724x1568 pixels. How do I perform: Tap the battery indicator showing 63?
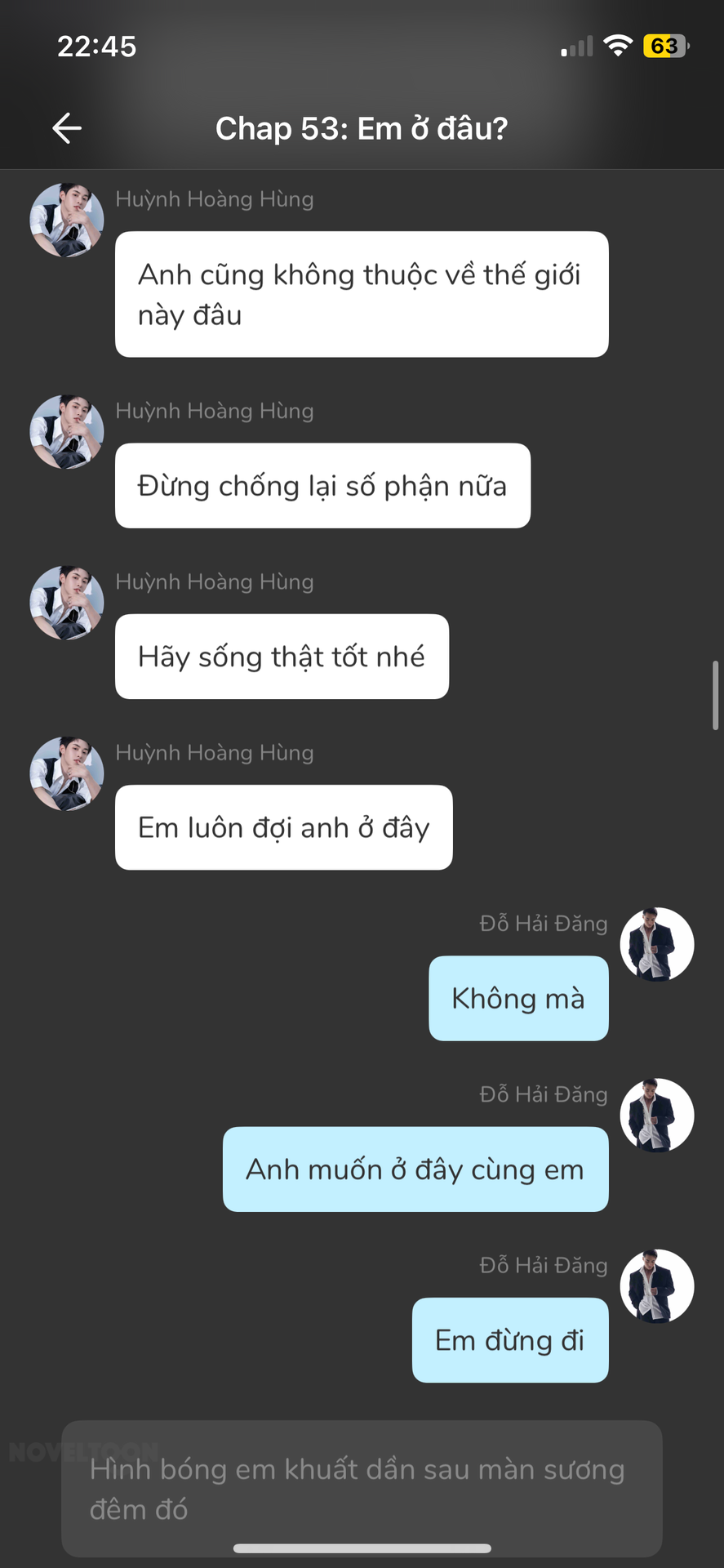[666, 46]
